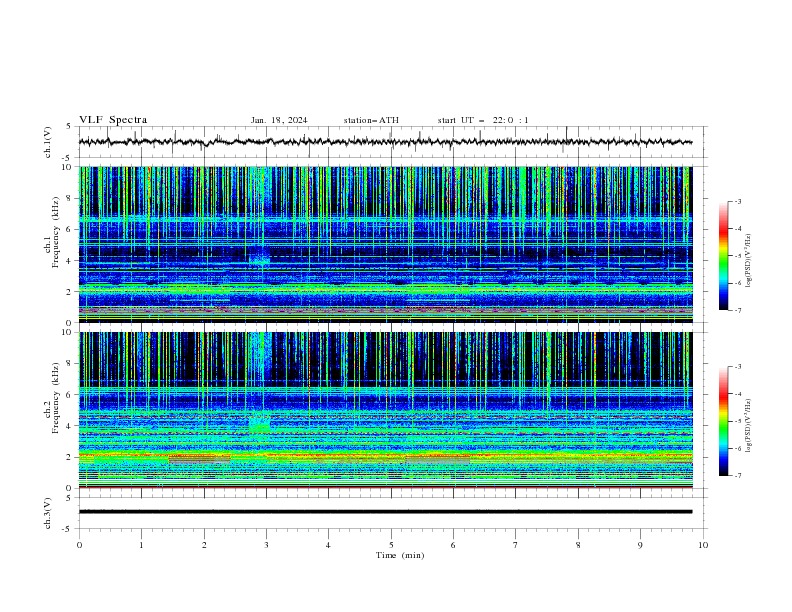Image resolution: width=792 pixels, height=612 pixels.
Task: Click the date "Jan. 18, 2024"
Action: [279, 120]
